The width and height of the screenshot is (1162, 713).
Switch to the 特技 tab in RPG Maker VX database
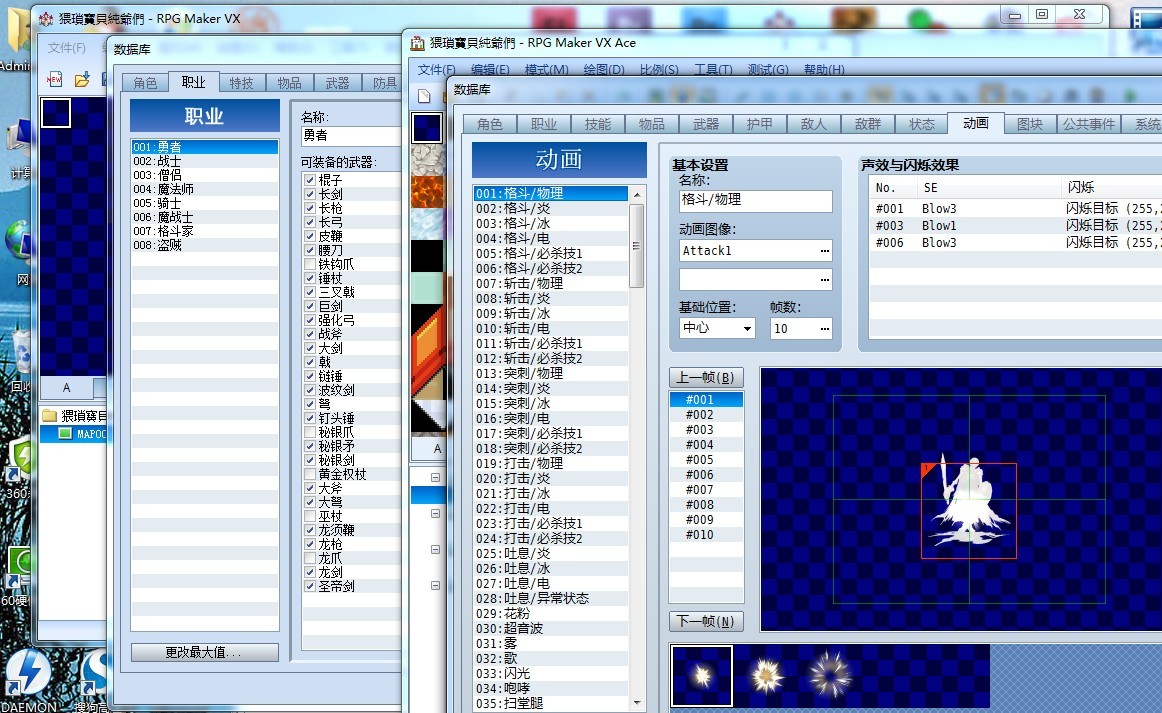[241, 83]
